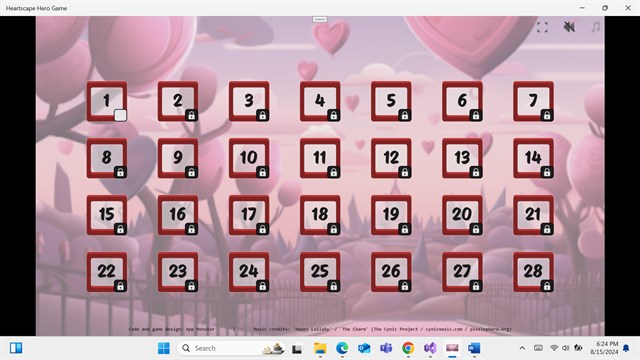Open touch keyboard tray icon

click(538, 348)
